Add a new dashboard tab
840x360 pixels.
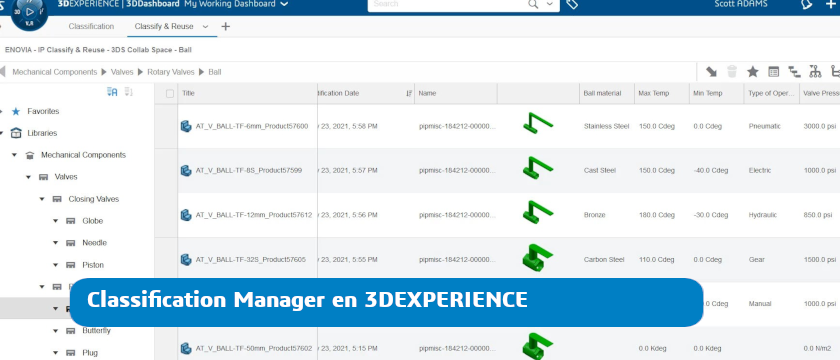(x=226, y=26)
